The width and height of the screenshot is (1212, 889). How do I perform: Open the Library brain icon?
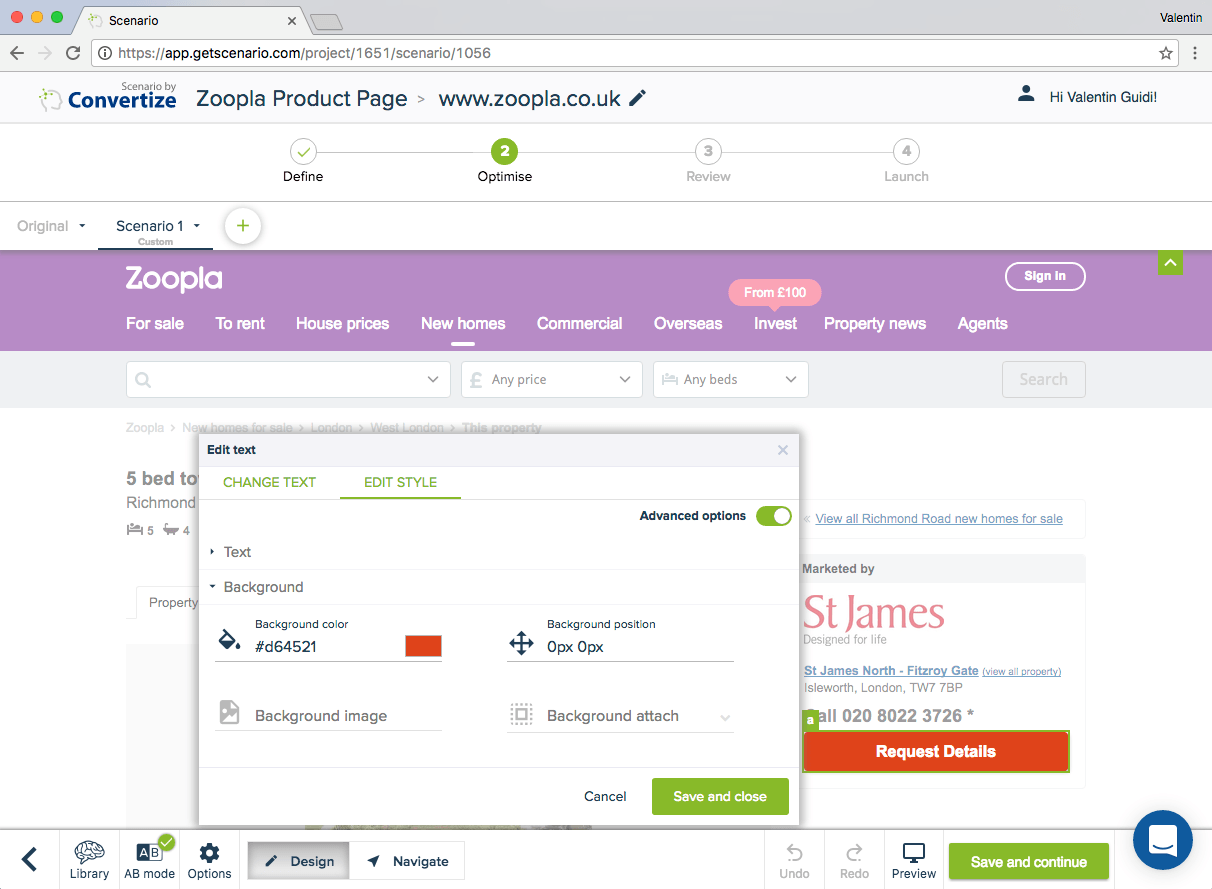pyautogui.click(x=89, y=860)
